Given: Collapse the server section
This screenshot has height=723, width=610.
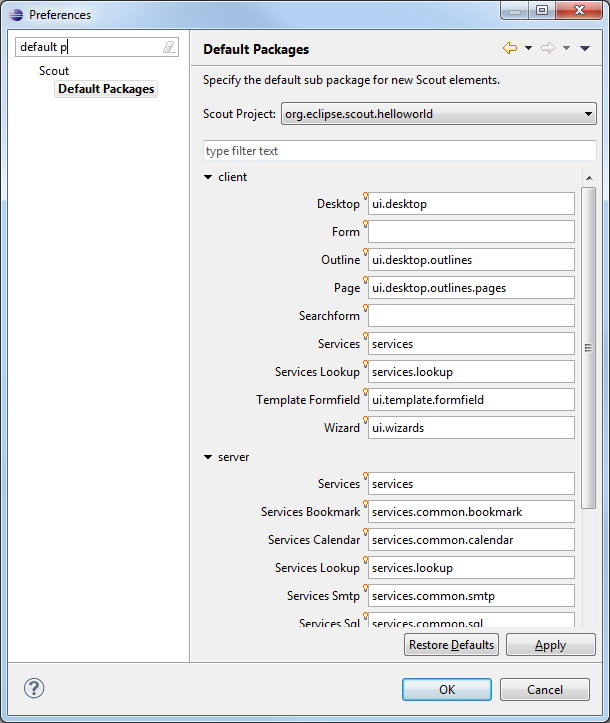Looking at the screenshot, I should (208, 457).
